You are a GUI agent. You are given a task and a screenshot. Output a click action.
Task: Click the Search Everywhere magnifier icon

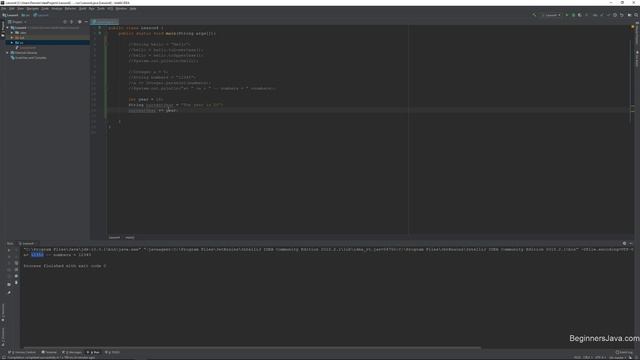click(636, 15)
